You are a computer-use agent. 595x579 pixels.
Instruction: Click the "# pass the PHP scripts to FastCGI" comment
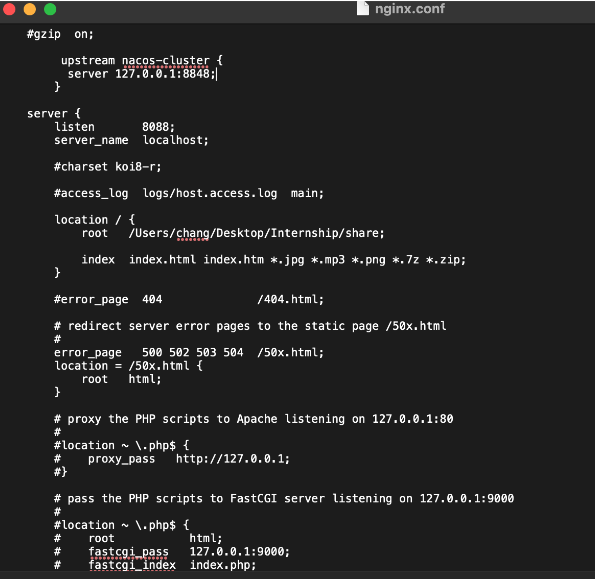pos(284,499)
